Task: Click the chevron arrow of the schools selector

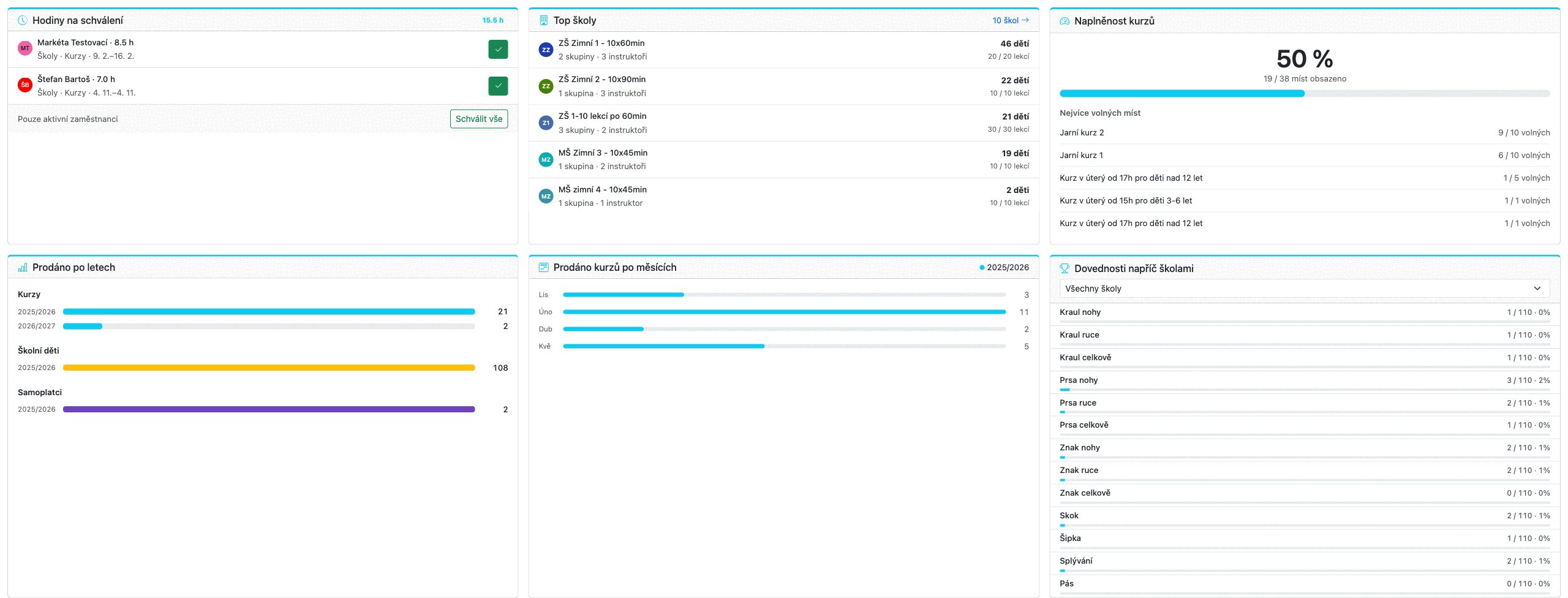Action: pyautogui.click(x=1537, y=289)
